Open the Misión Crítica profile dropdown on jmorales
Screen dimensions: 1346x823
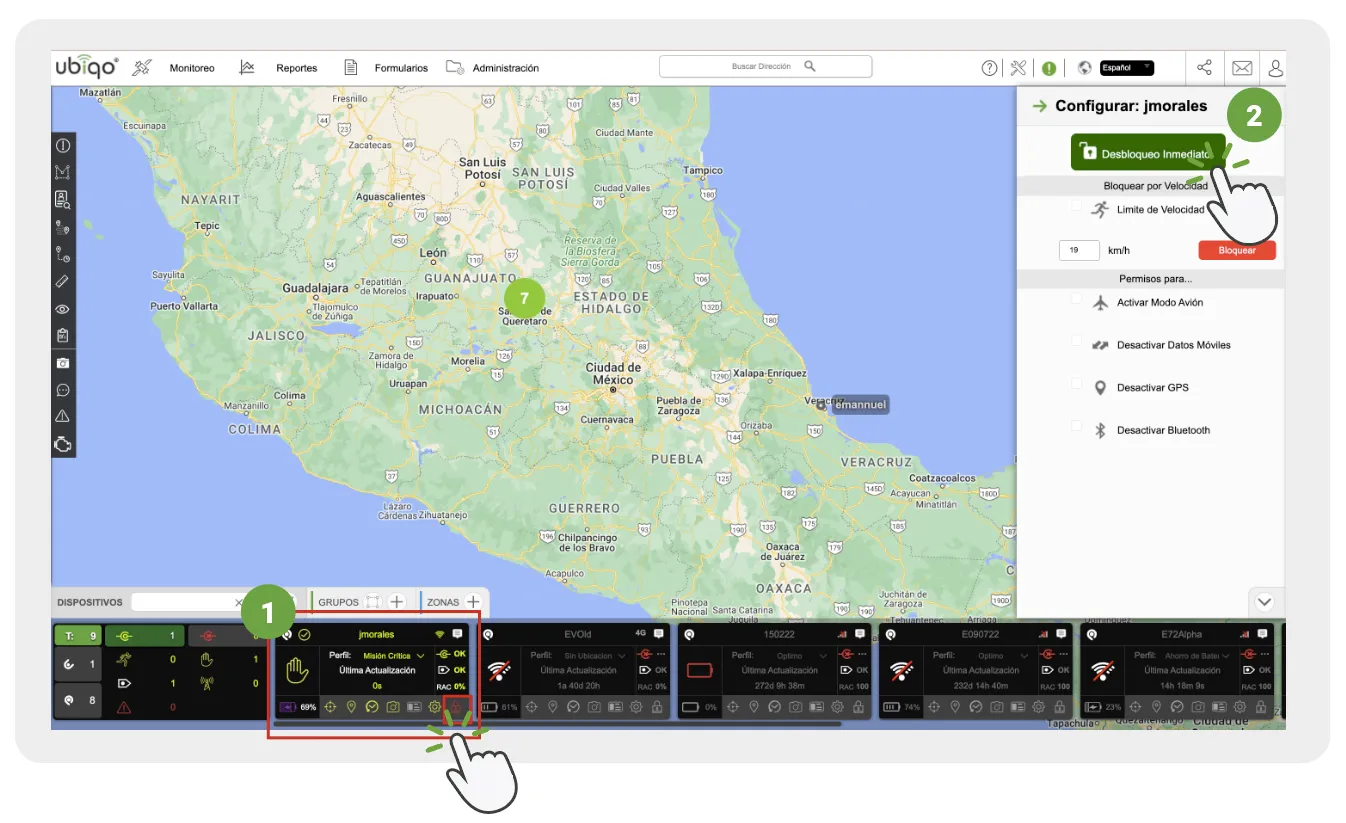point(393,656)
